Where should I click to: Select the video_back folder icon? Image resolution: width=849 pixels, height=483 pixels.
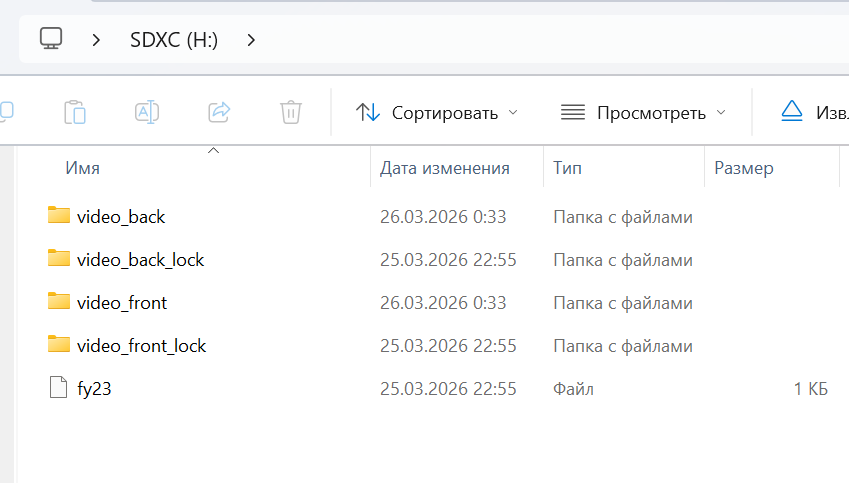[59, 216]
